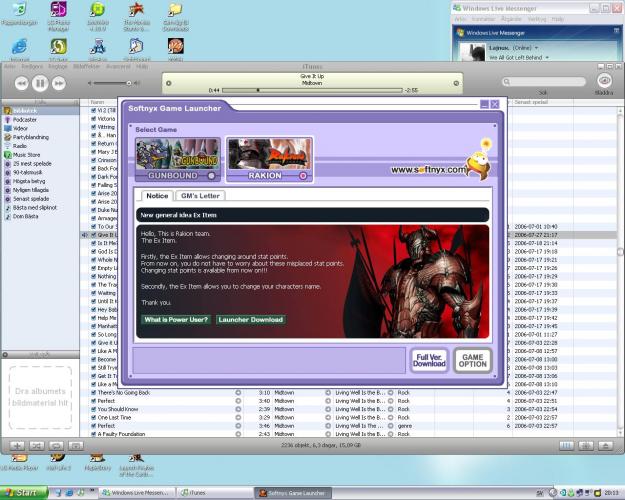
Task: Switch to the GM's Letter tab
Action: coord(201,196)
